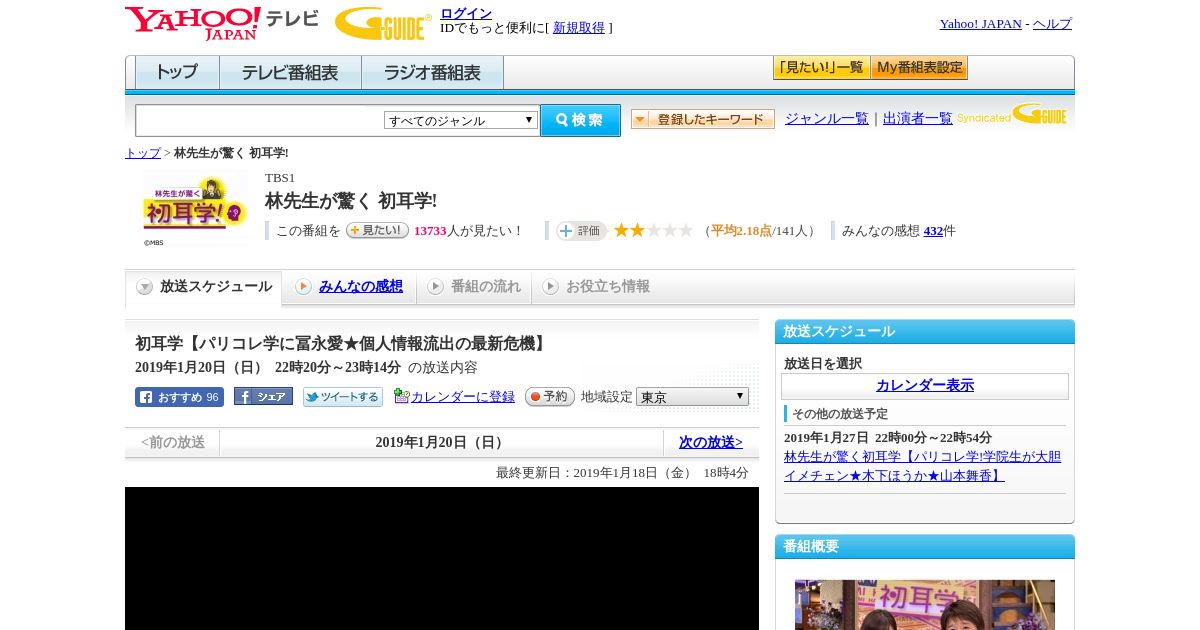Viewport: 1200px width, 630px height.
Task: Open the ヘルプ help link
Action: tap(1052, 24)
